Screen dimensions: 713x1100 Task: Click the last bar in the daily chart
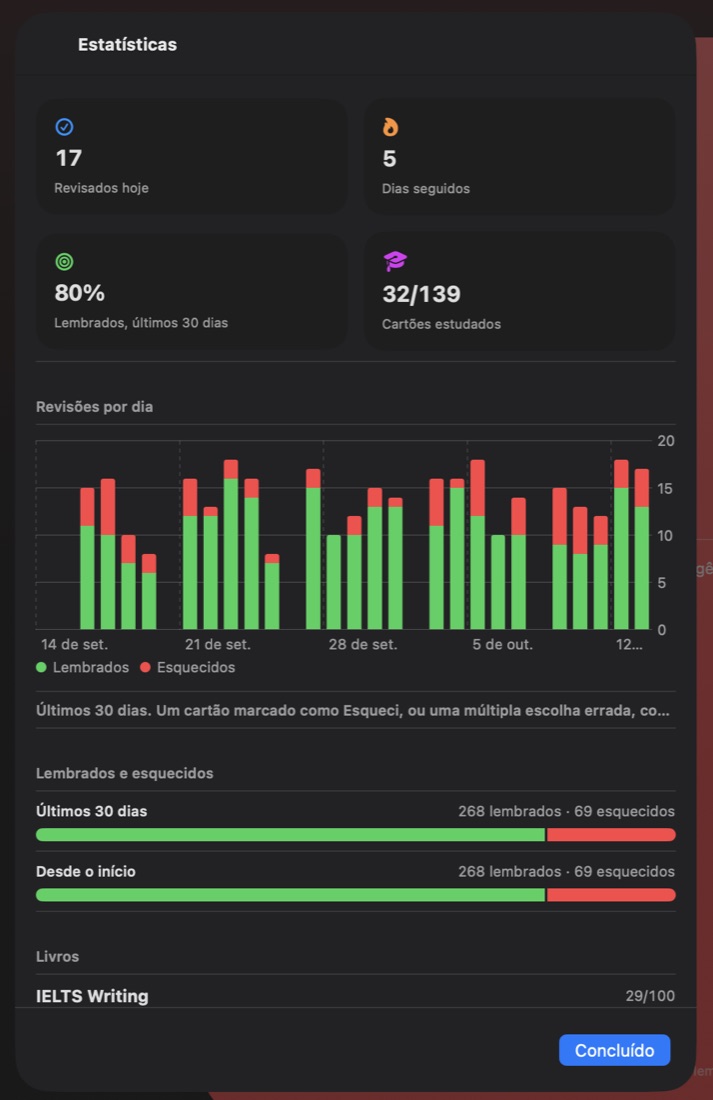(641, 549)
